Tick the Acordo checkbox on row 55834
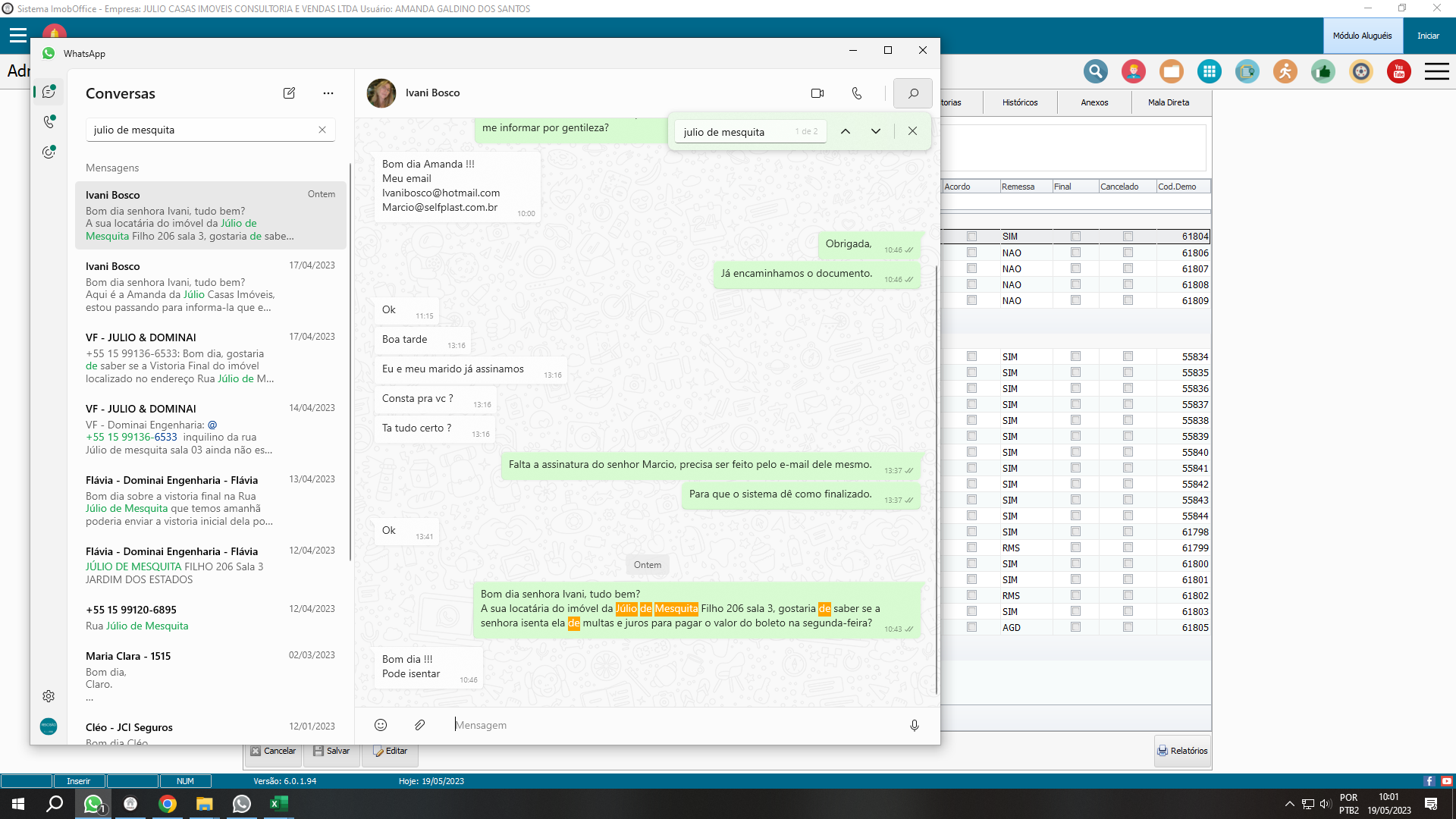The height and width of the screenshot is (819, 1456). pos(971,356)
